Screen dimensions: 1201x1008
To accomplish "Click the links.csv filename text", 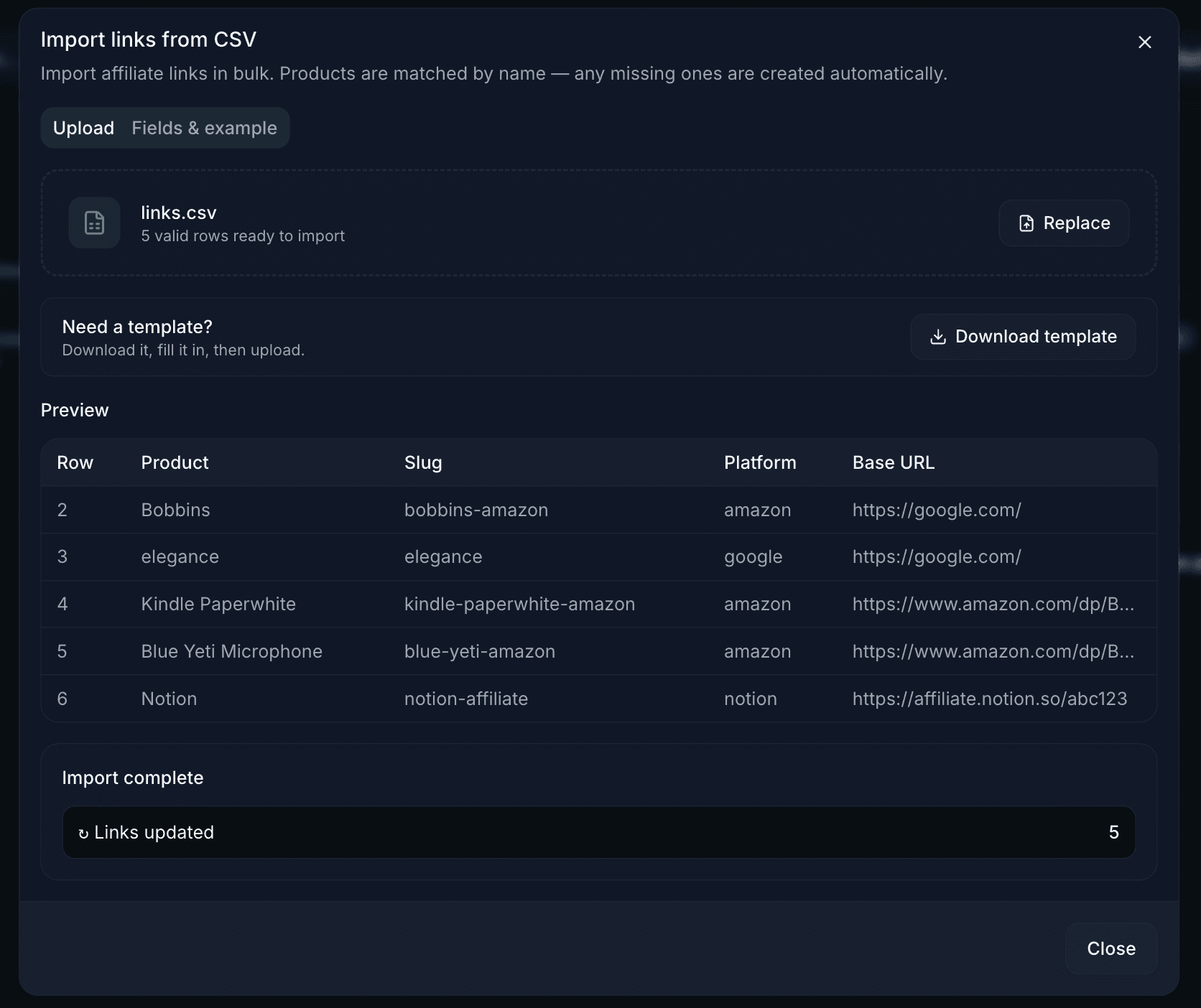I will tap(178, 212).
